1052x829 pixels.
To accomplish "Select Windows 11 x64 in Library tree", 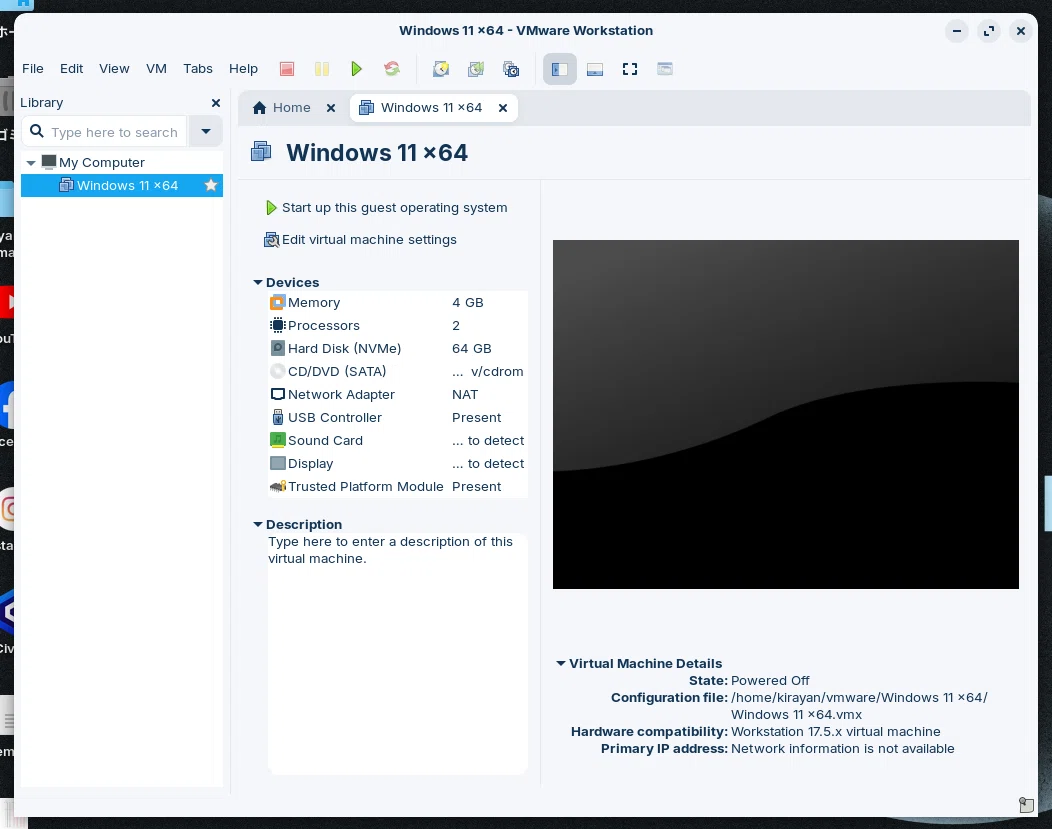I will pos(121,186).
